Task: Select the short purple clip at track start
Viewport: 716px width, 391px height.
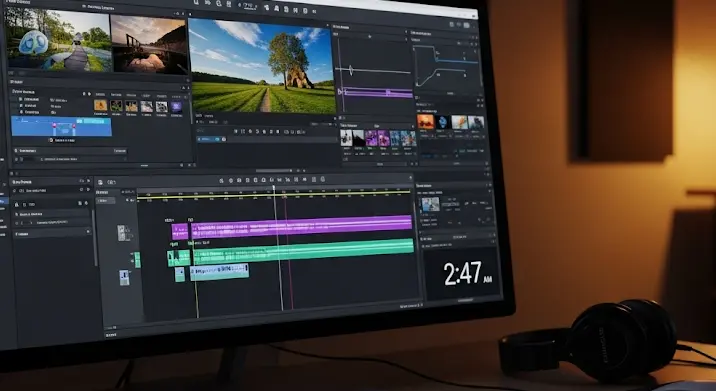Action: (179, 231)
